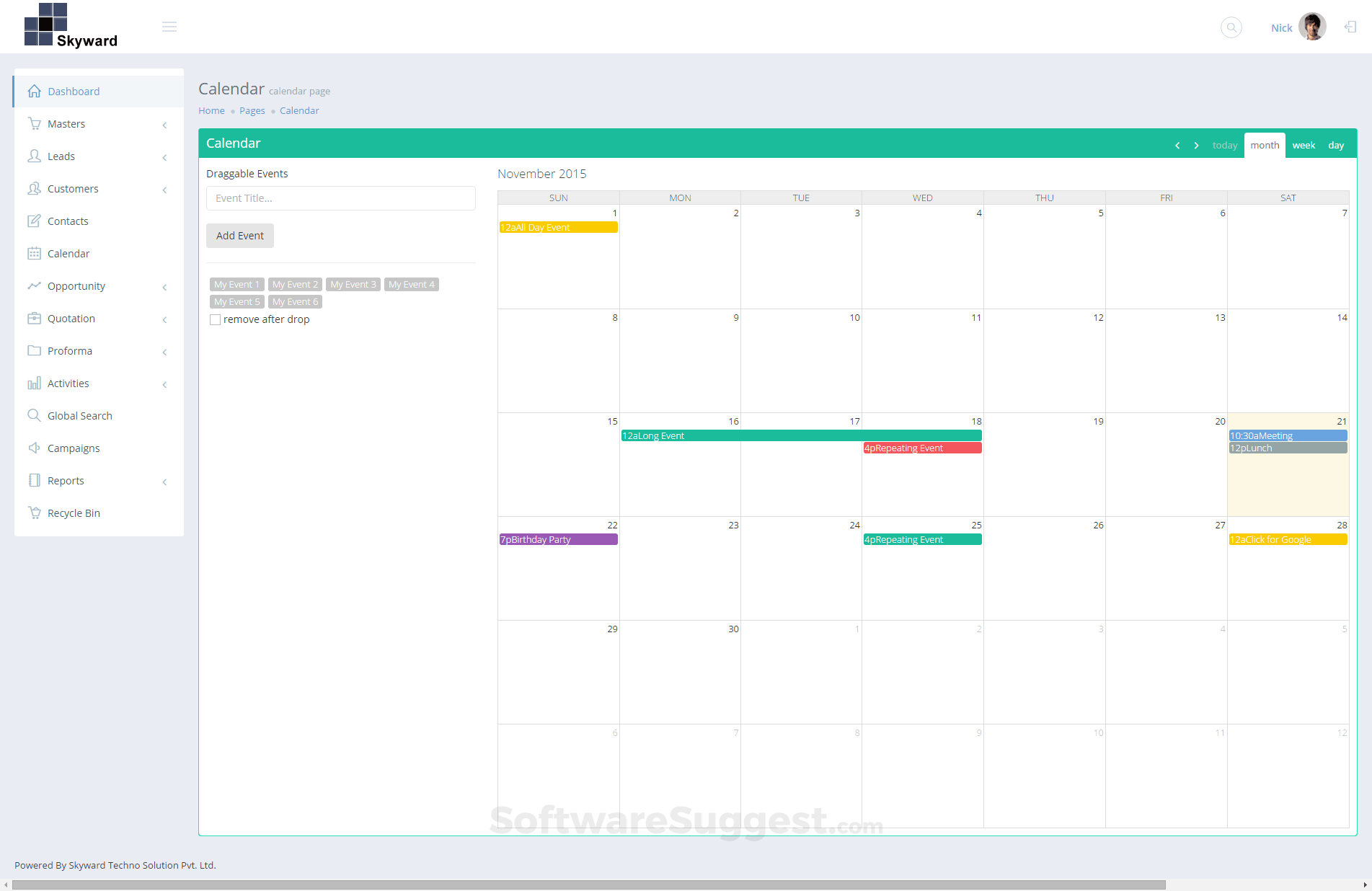Toggle the hamburger sidebar menu
The height and width of the screenshot is (891, 1372).
point(169,27)
